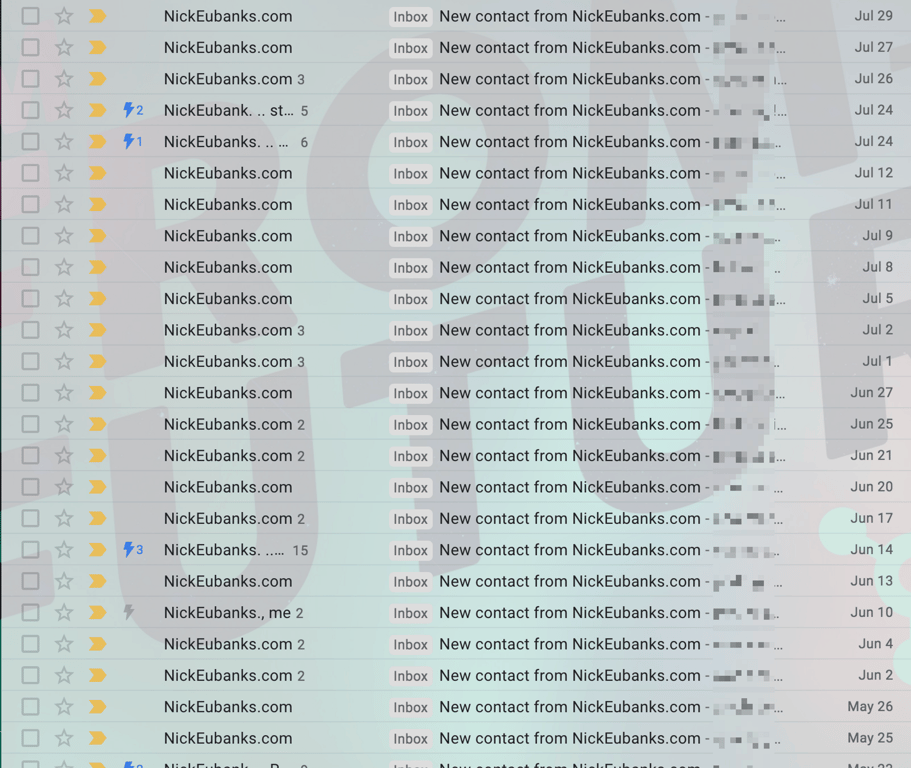Star the May 26 email
This screenshot has height=768, width=911.
(64, 706)
